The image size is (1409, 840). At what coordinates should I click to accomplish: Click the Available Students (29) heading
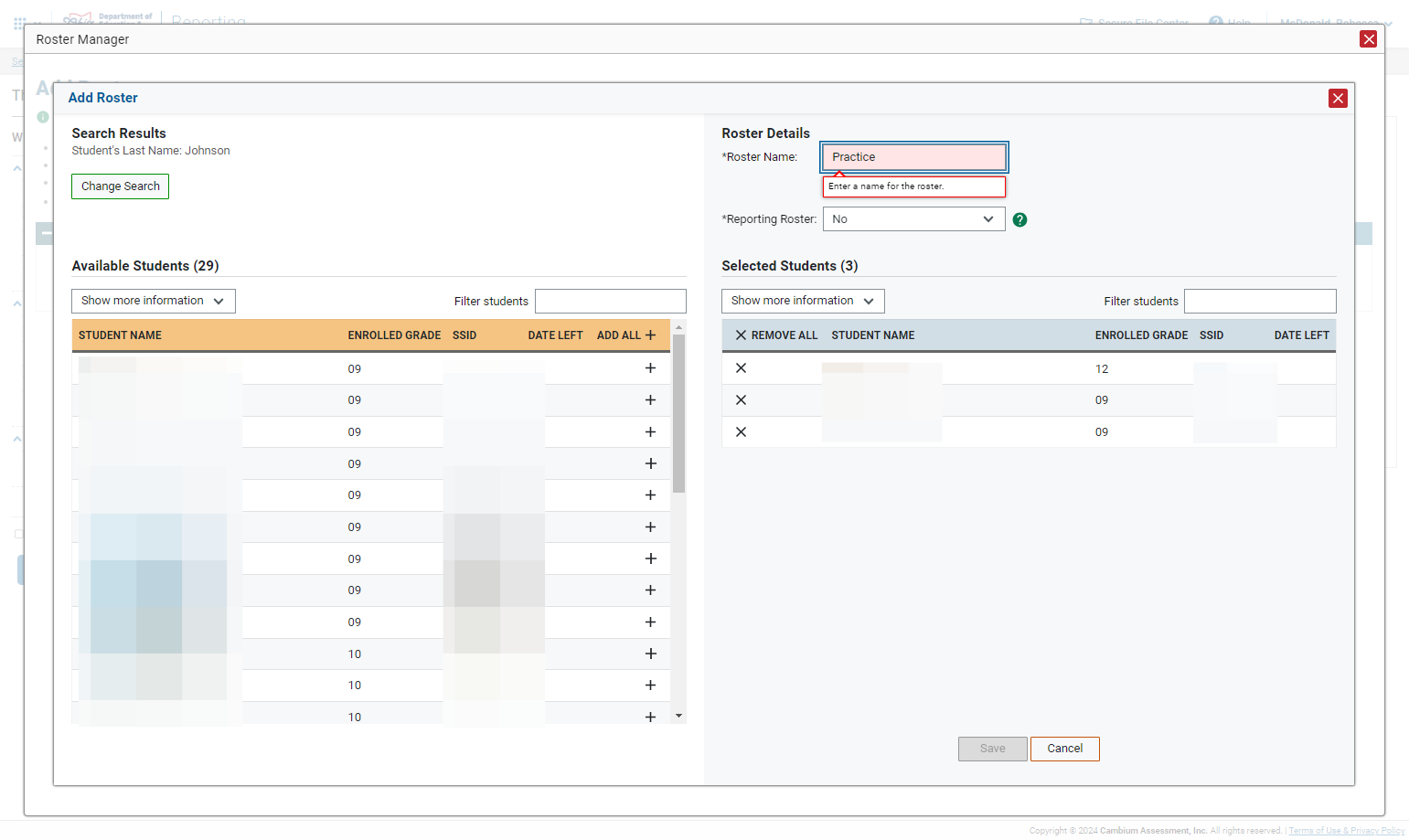[145, 266]
